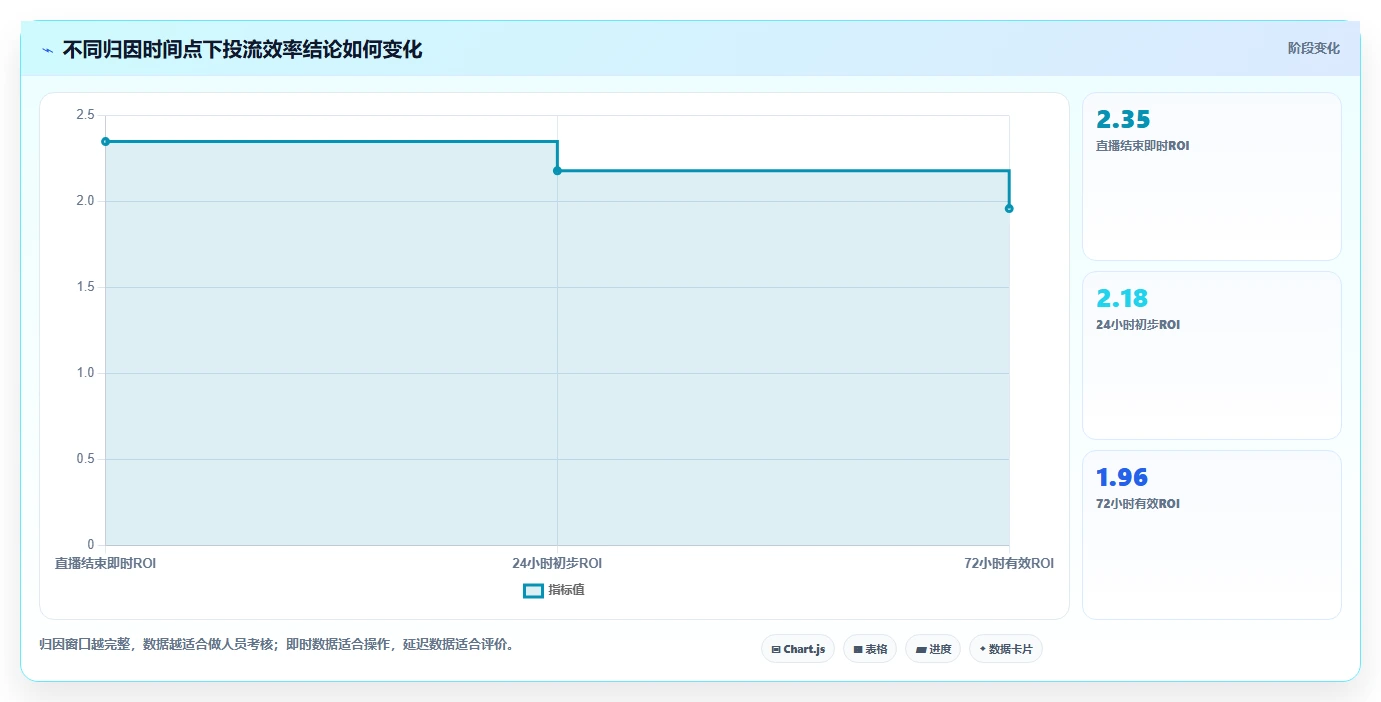
Task: Click the 直播结束即时ROI card caption
Action: [1143, 146]
